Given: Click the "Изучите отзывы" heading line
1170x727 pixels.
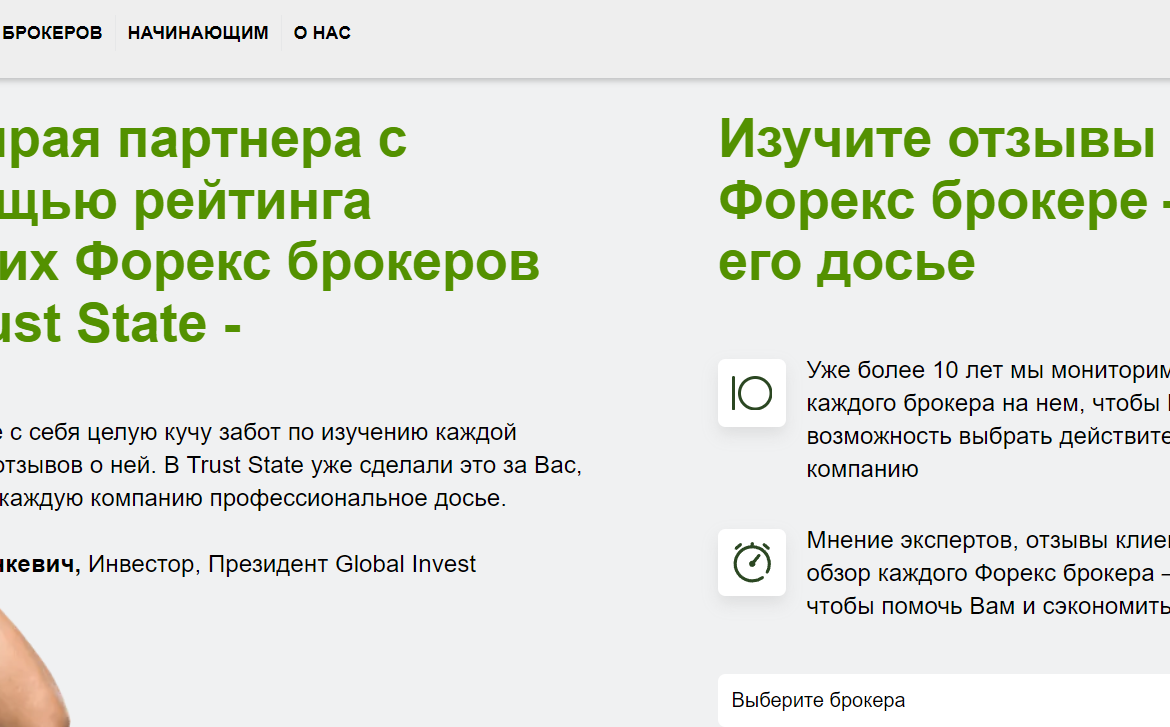Looking at the screenshot, I should [x=937, y=139].
